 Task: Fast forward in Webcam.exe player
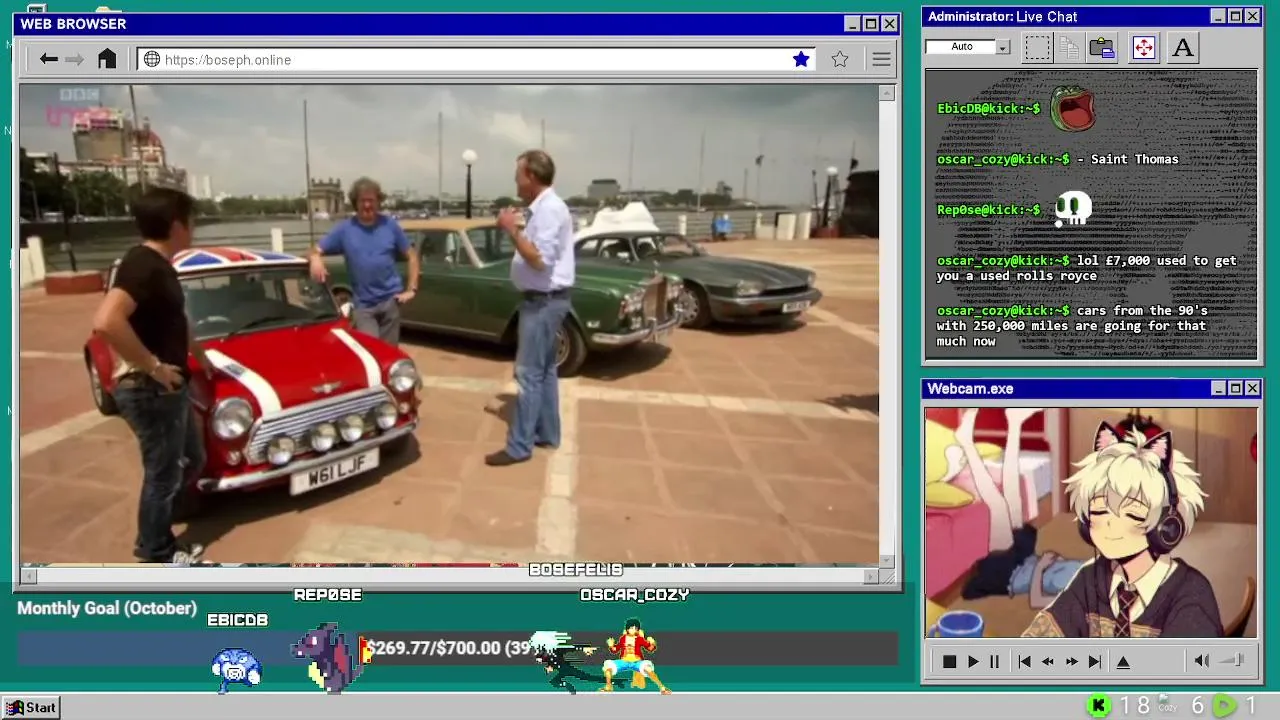point(1071,661)
